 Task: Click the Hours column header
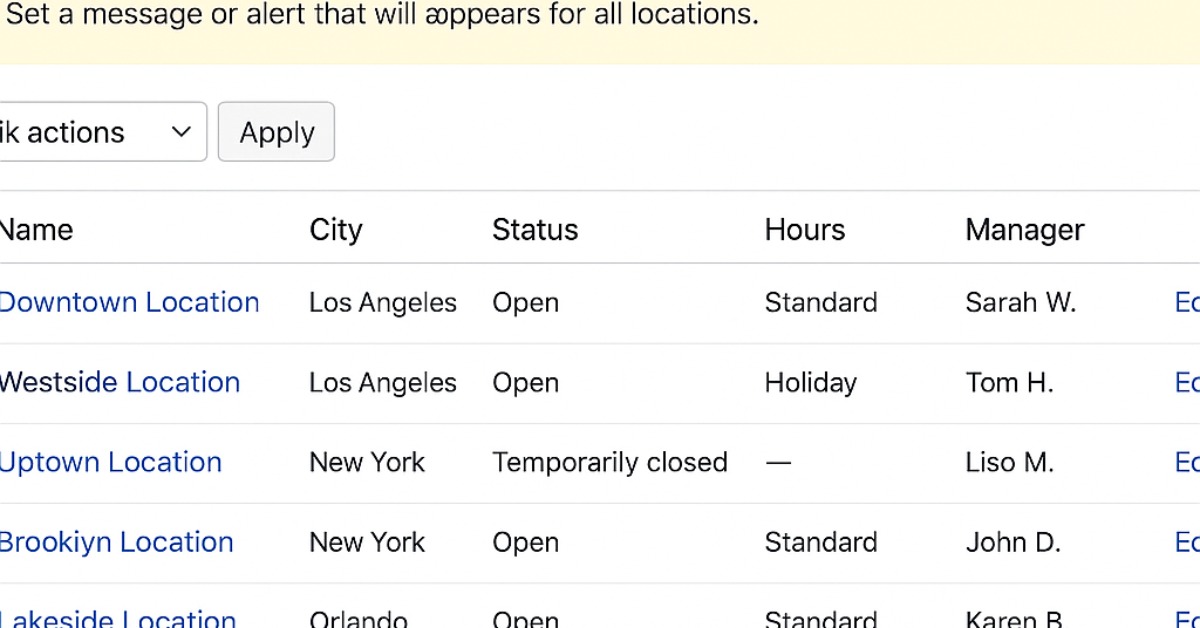(x=805, y=230)
